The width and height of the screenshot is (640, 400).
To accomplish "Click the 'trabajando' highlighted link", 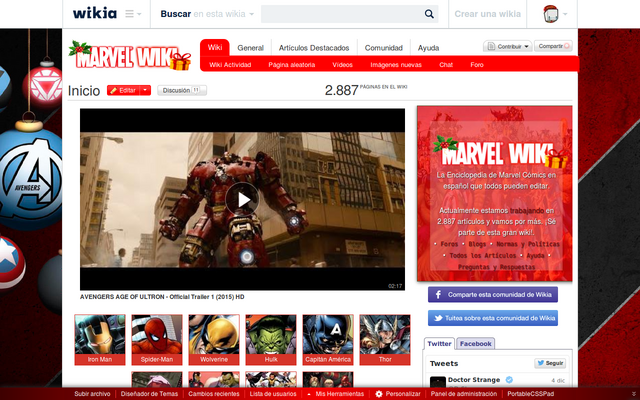I will 527,211.
